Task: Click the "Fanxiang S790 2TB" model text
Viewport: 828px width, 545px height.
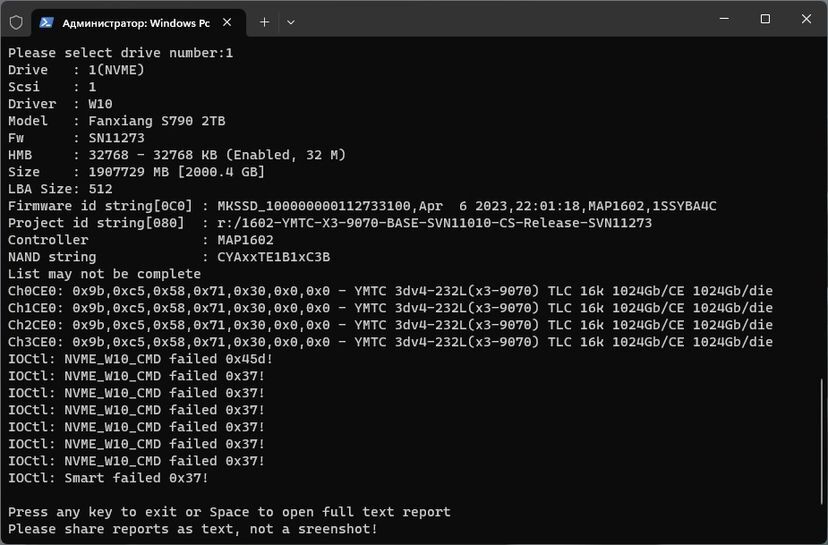Action: pyautogui.click(x=157, y=121)
